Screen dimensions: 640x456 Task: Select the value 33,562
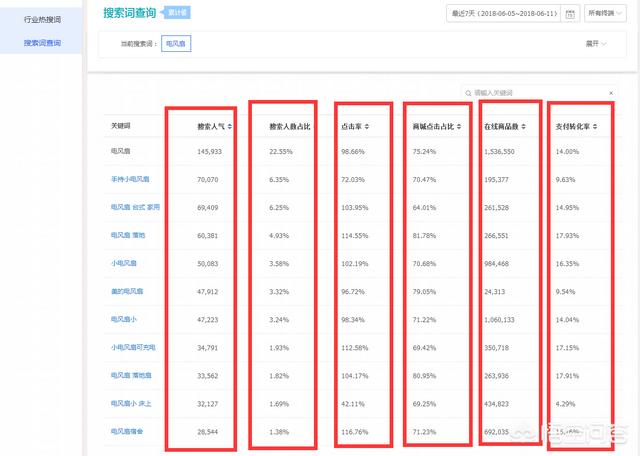coord(207,376)
